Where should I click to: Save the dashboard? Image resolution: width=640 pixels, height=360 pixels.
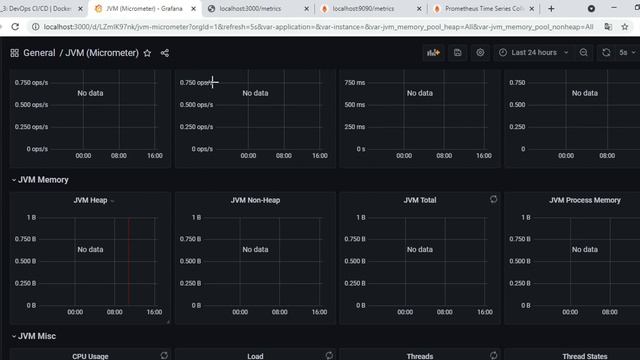458,53
